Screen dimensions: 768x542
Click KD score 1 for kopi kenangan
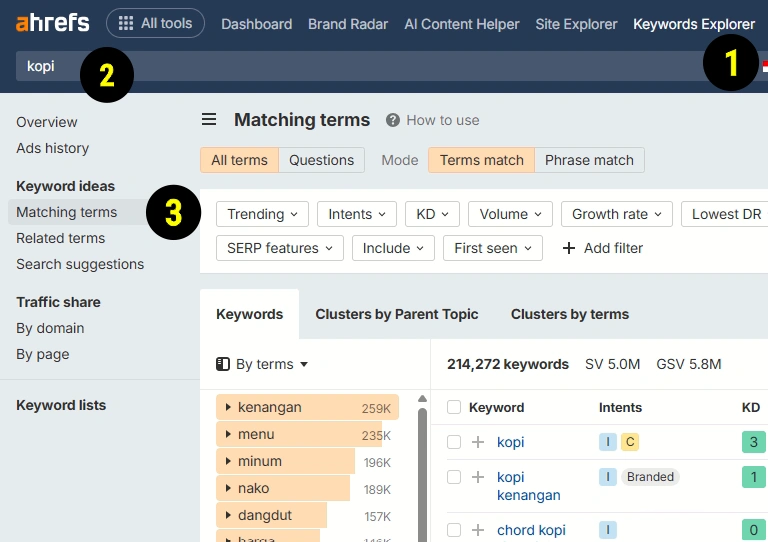753,477
